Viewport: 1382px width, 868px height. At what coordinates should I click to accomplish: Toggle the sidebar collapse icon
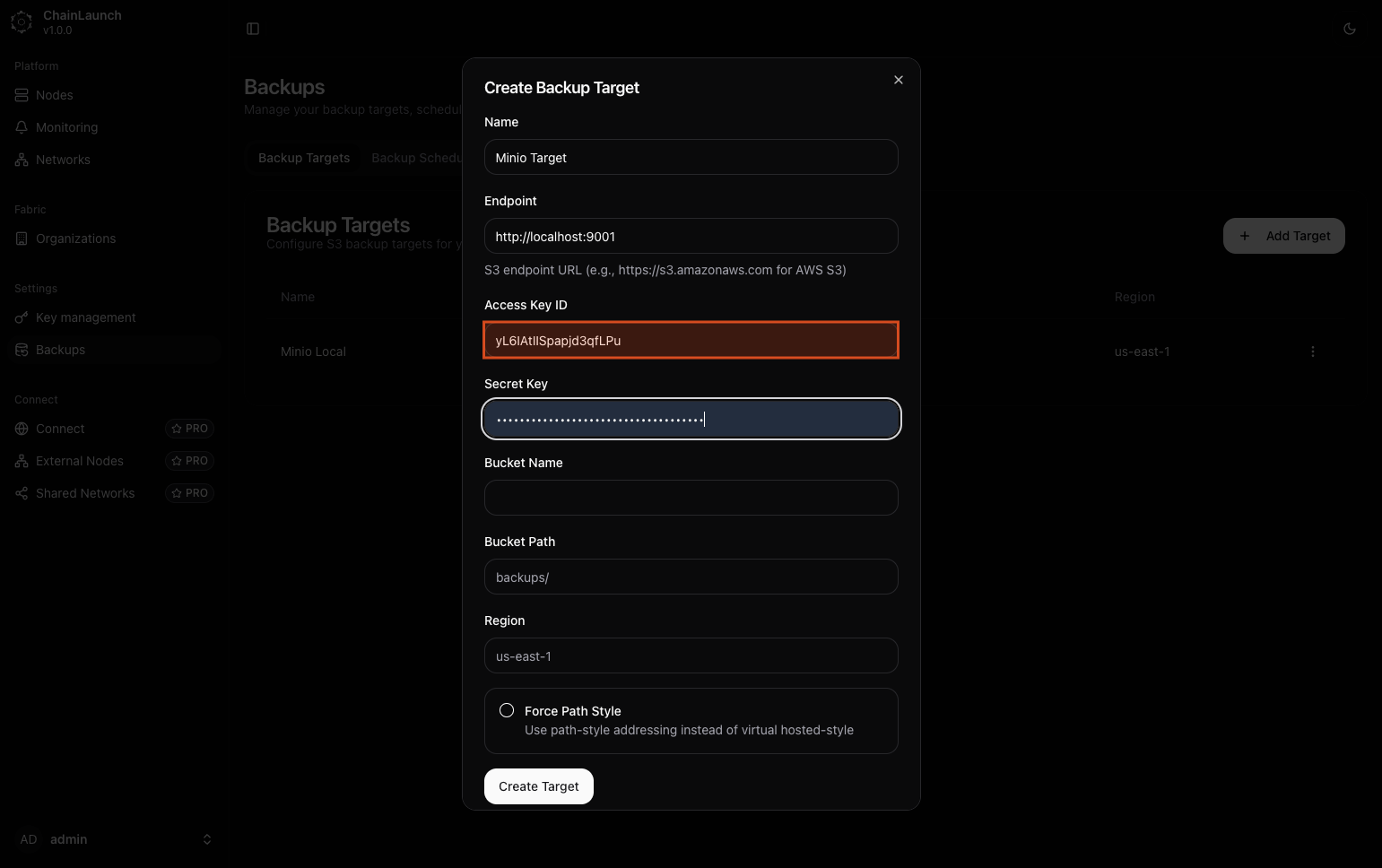pyautogui.click(x=253, y=29)
